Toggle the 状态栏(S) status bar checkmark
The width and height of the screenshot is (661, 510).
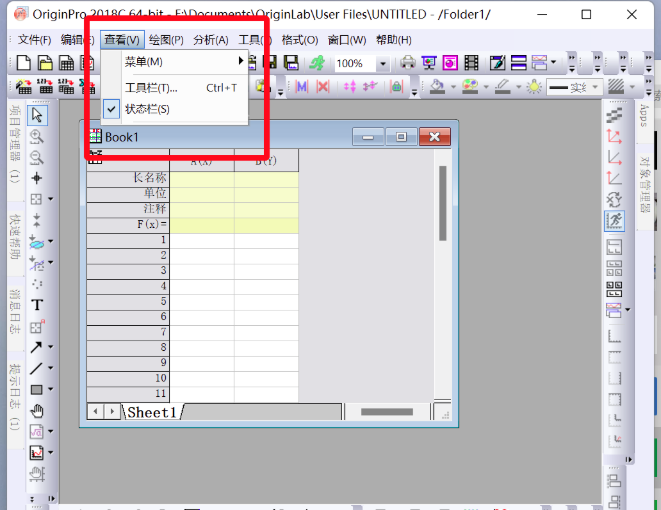pyautogui.click(x=111, y=109)
